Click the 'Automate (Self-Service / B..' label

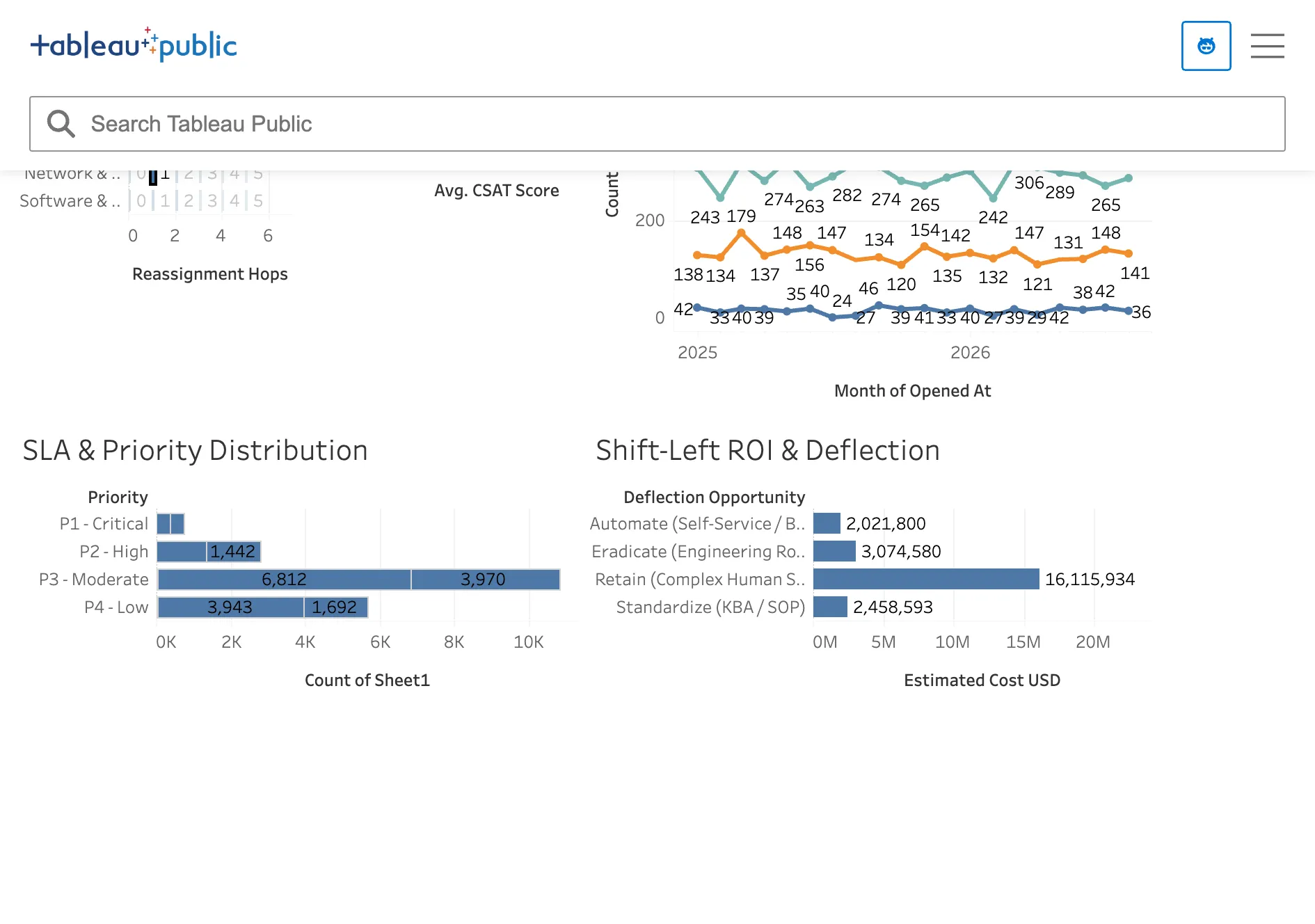(697, 524)
